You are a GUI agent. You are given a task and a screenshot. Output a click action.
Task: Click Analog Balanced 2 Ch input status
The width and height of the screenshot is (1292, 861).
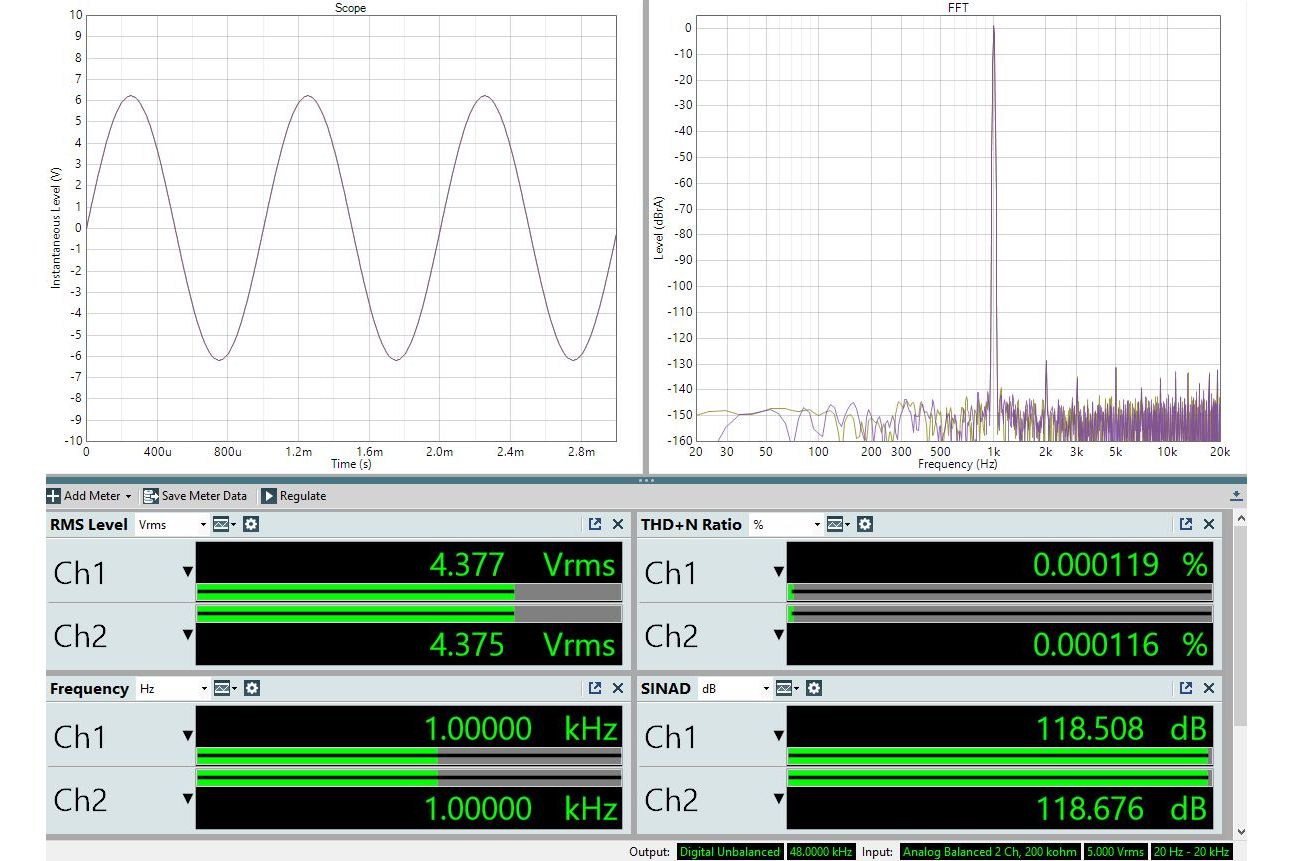pos(990,852)
